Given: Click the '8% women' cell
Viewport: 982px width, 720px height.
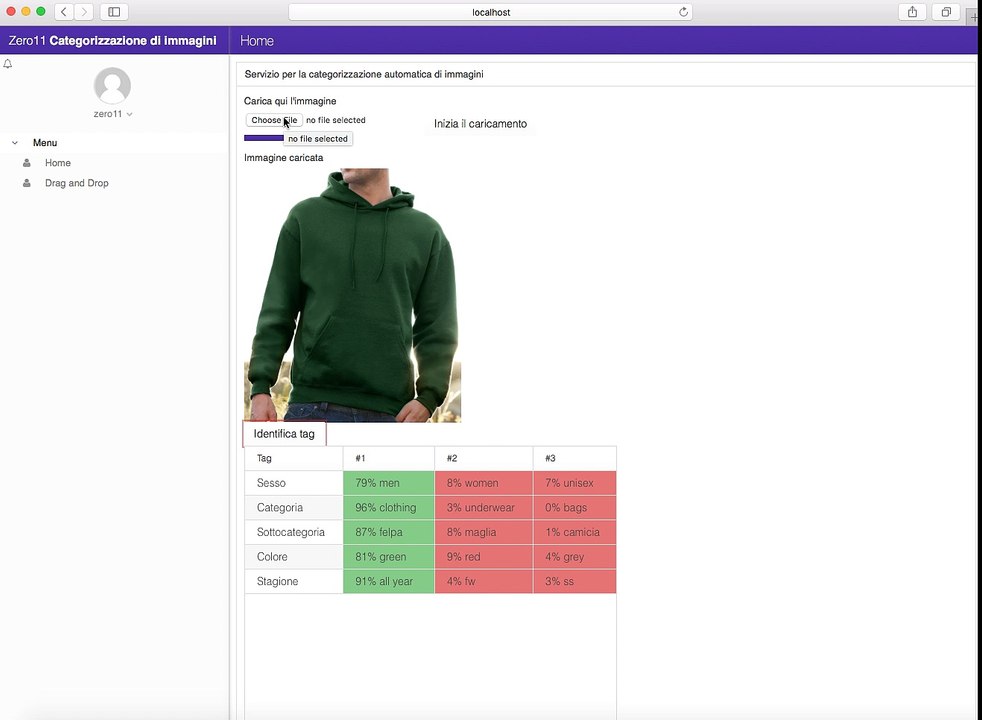Looking at the screenshot, I should click(483, 483).
